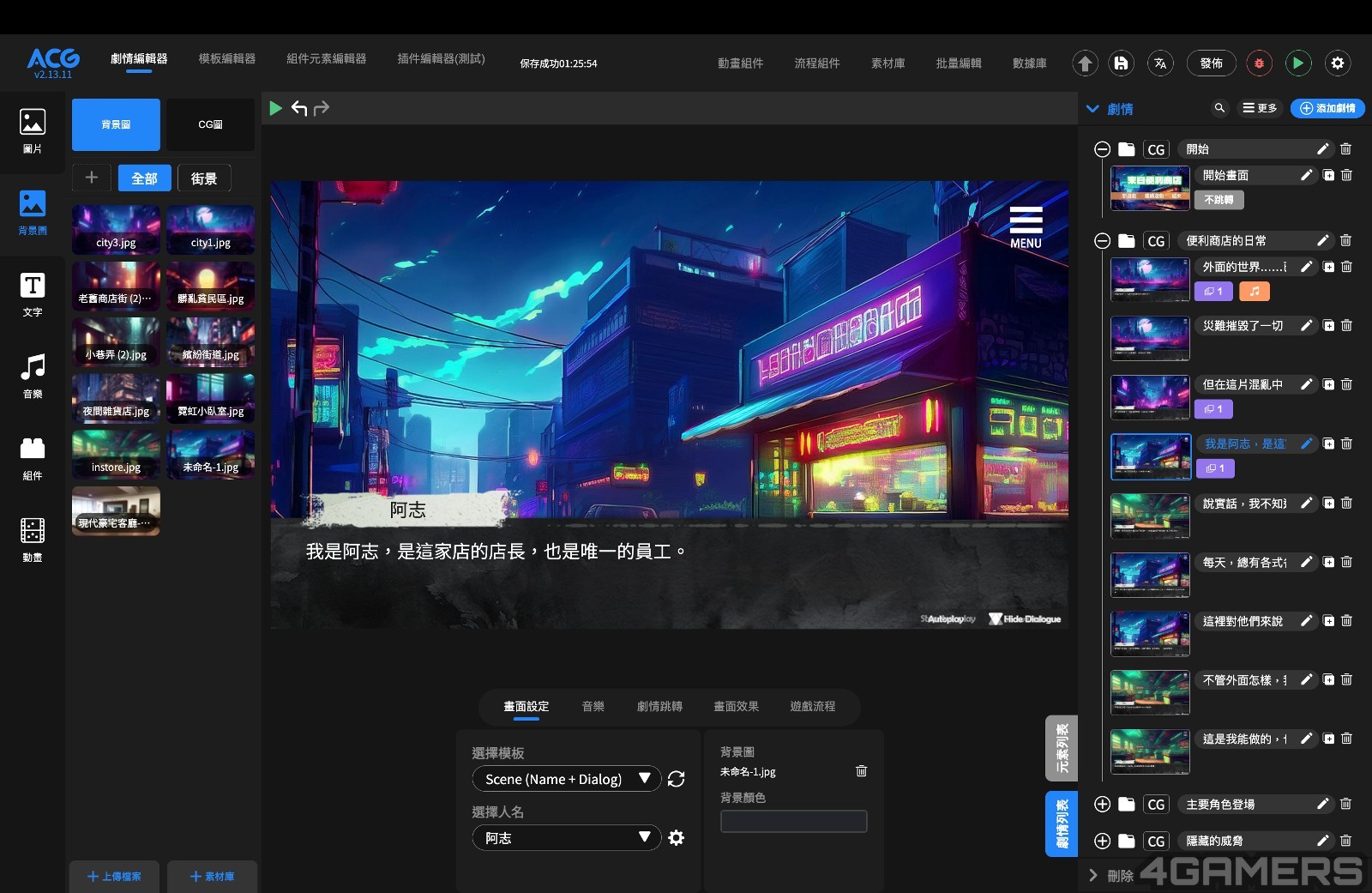This screenshot has width=1372, height=893.
Task: Open the 批量編輯 menu
Action: pyautogui.click(x=959, y=63)
